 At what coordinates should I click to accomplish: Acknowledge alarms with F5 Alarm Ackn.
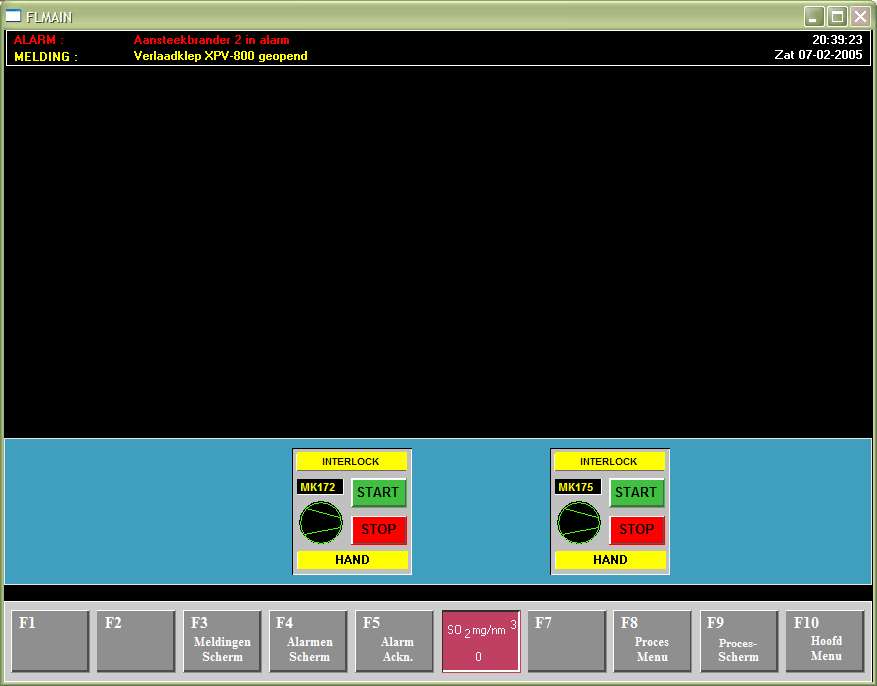394,641
